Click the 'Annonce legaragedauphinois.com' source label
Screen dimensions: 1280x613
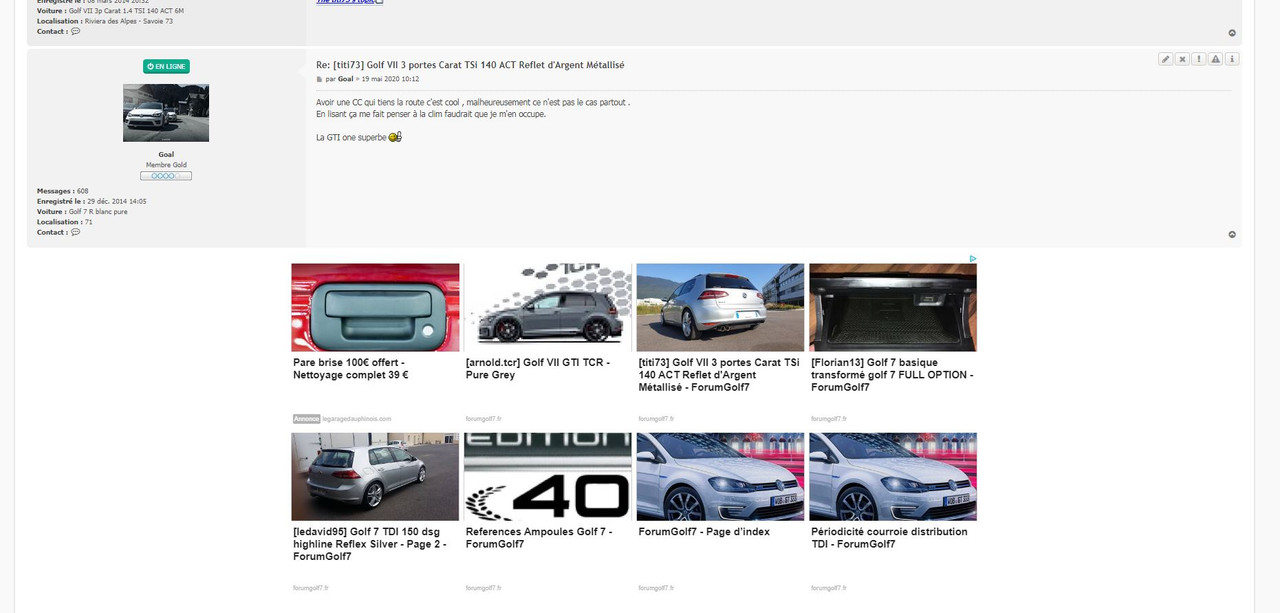tap(342, 419)
